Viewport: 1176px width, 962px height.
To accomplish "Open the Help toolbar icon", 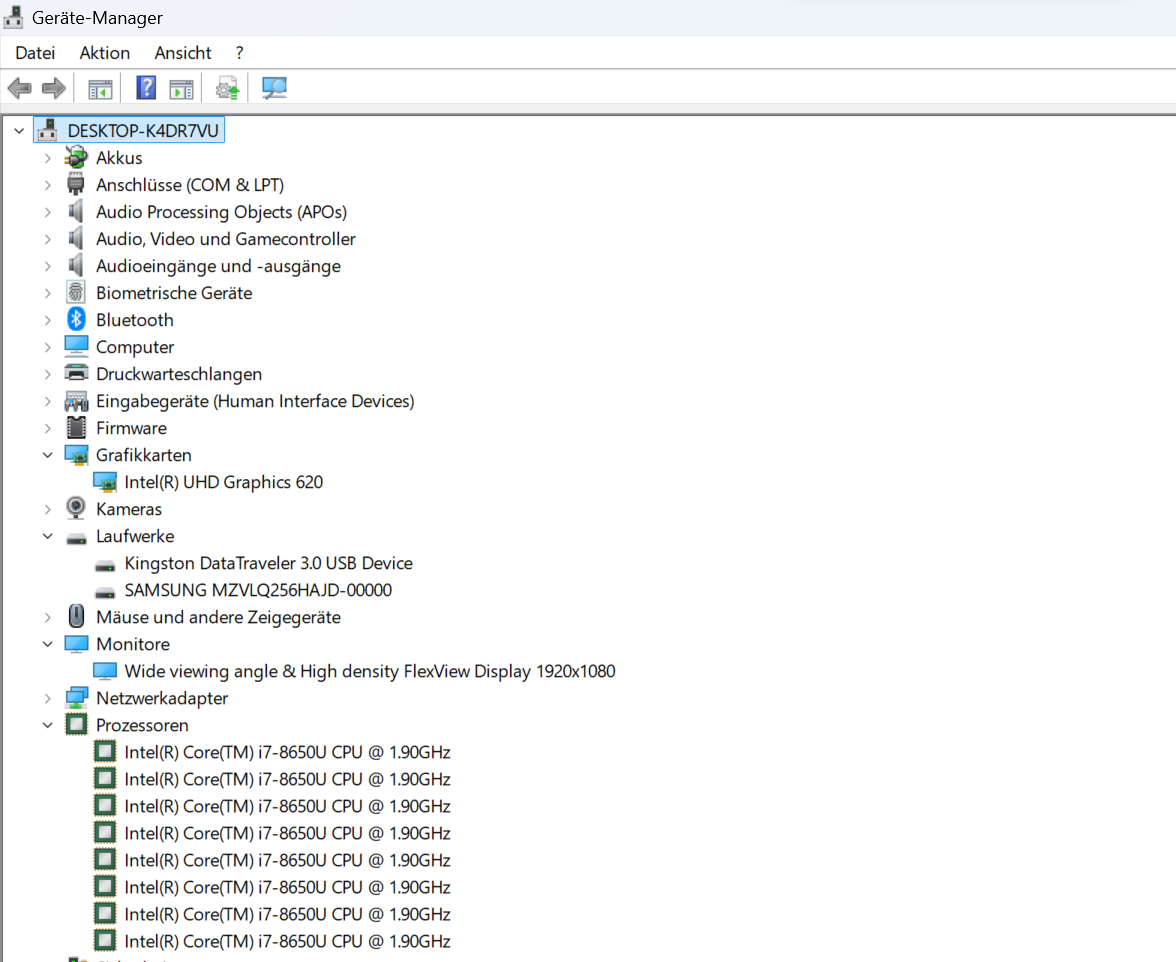I will pyautogui.click(x=146, y=88).
